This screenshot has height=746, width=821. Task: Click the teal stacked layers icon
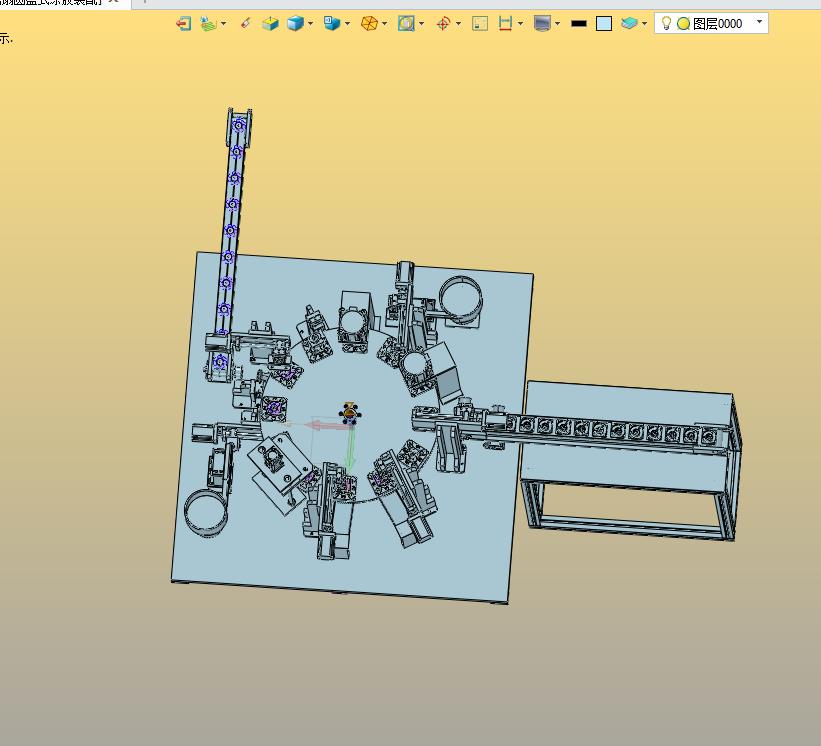629,24
